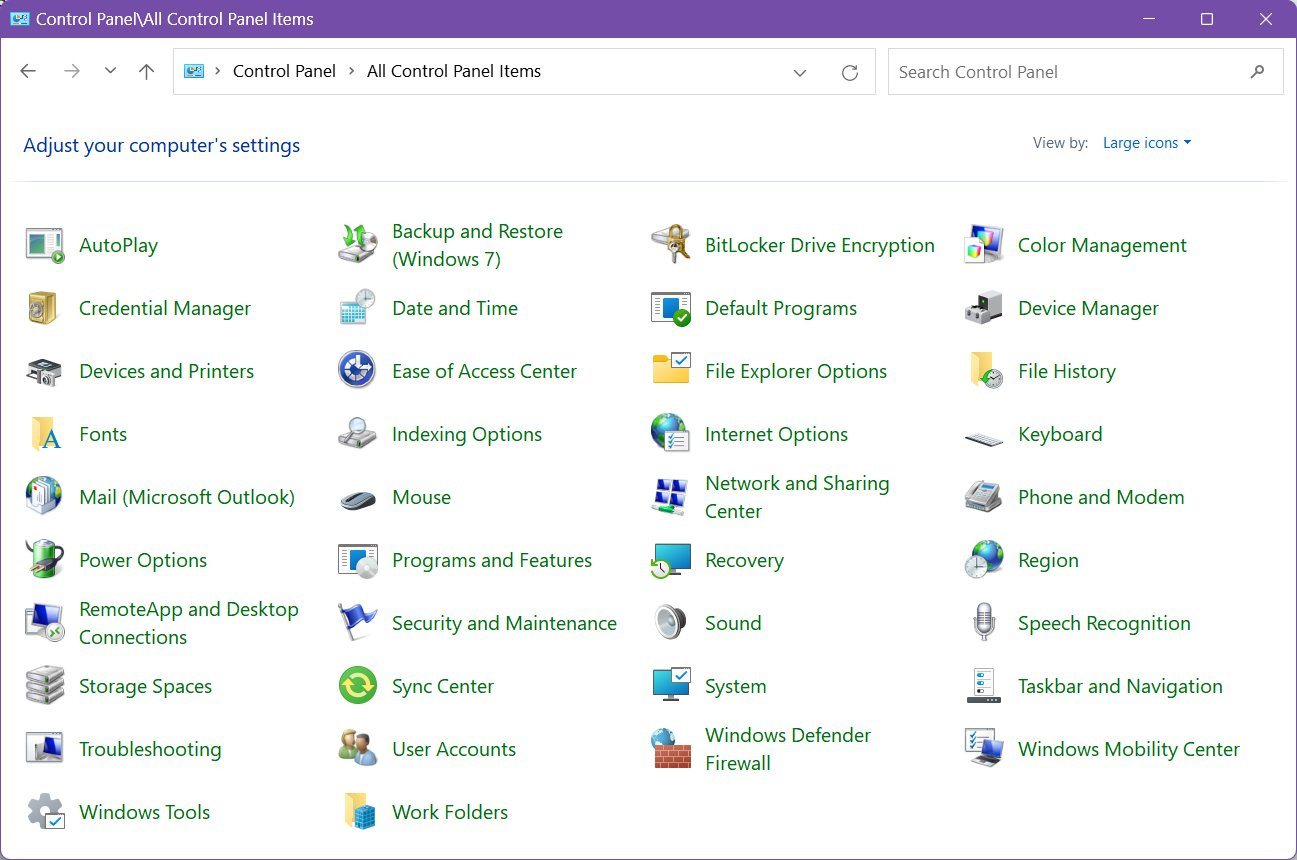Go back with the Back arrow
This screenshot has height=860, width=1297.
click(x=28, y=71)
